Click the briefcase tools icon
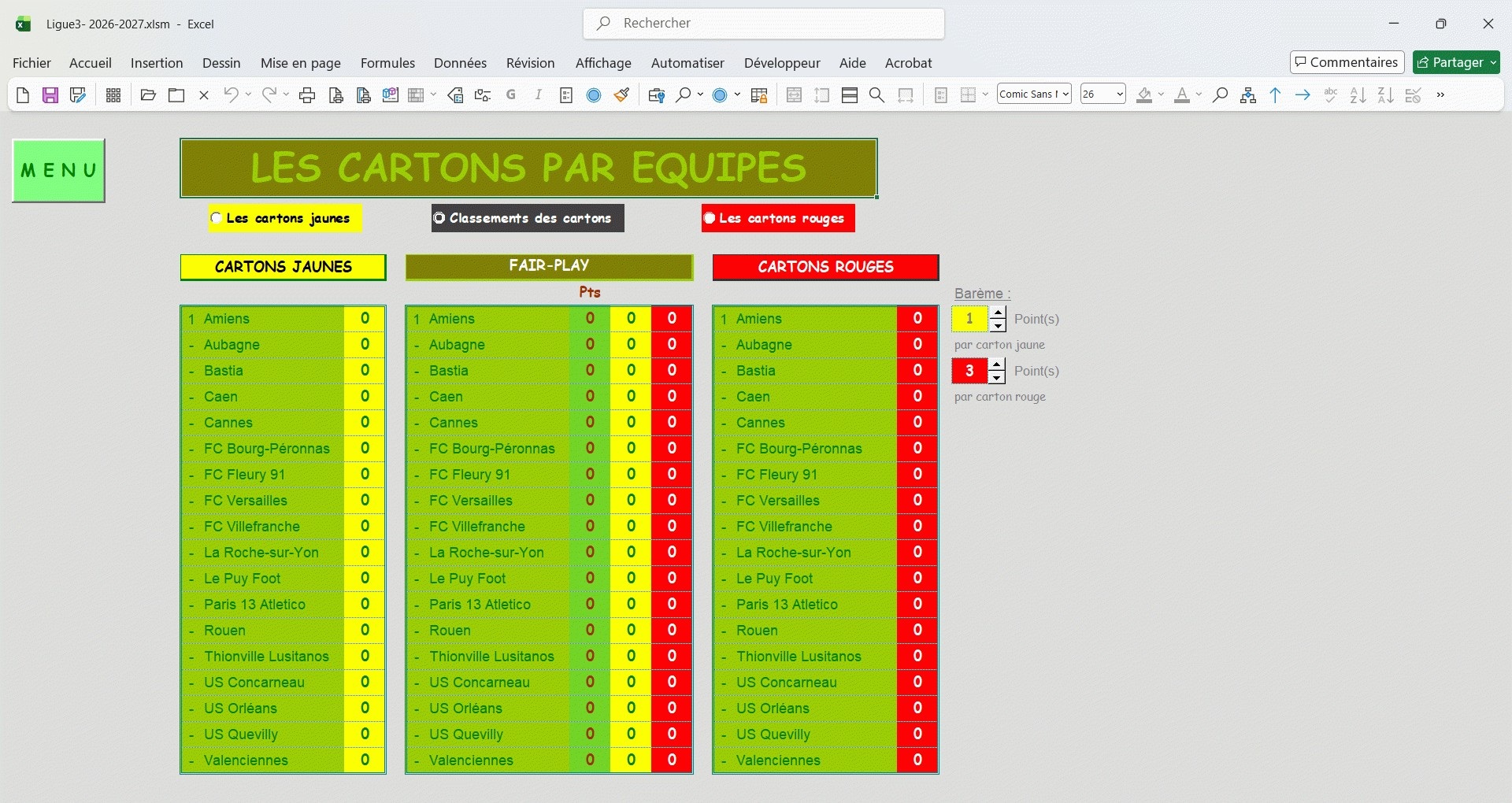The width and height of the screenshot is (1512, 803). click(657, 95)
